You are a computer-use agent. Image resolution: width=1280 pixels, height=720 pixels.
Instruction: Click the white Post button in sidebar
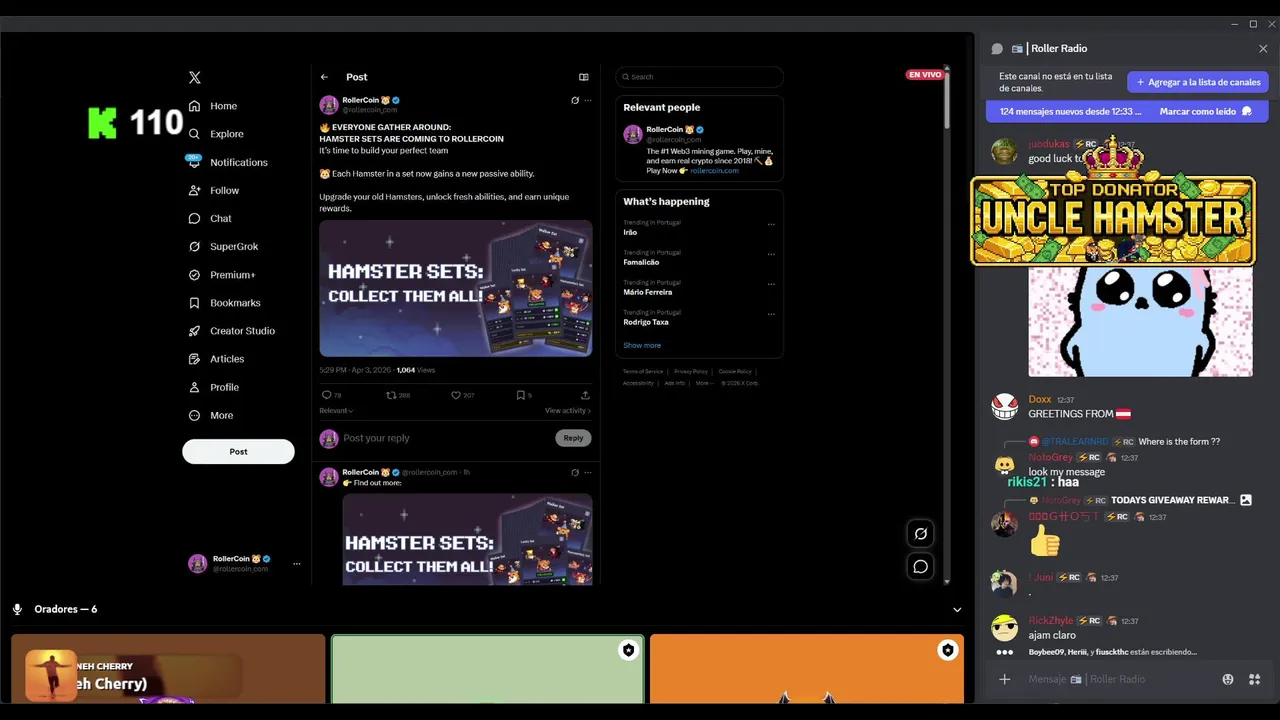point(238,451)
